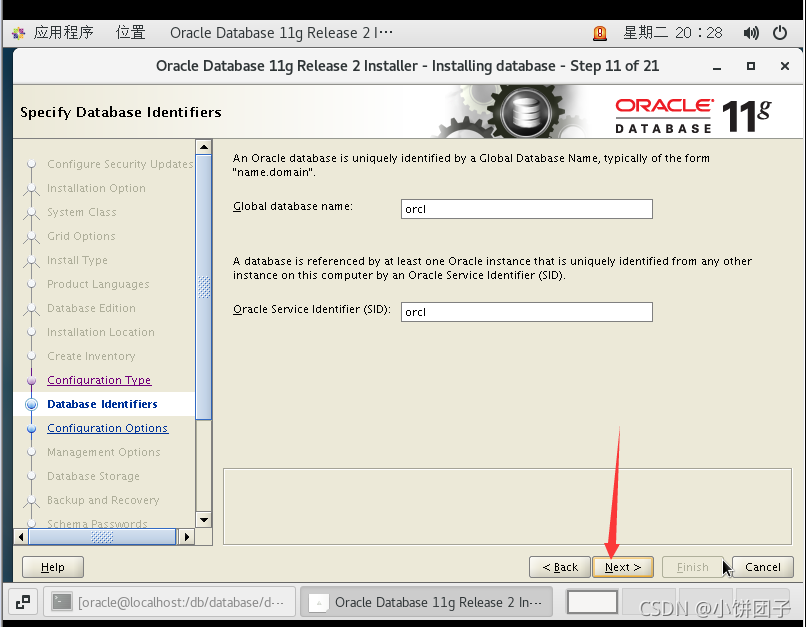806x627 pixels.
Task: Open the Configuration Options step link
Action: pyautogui.click(x=107, y=428)
